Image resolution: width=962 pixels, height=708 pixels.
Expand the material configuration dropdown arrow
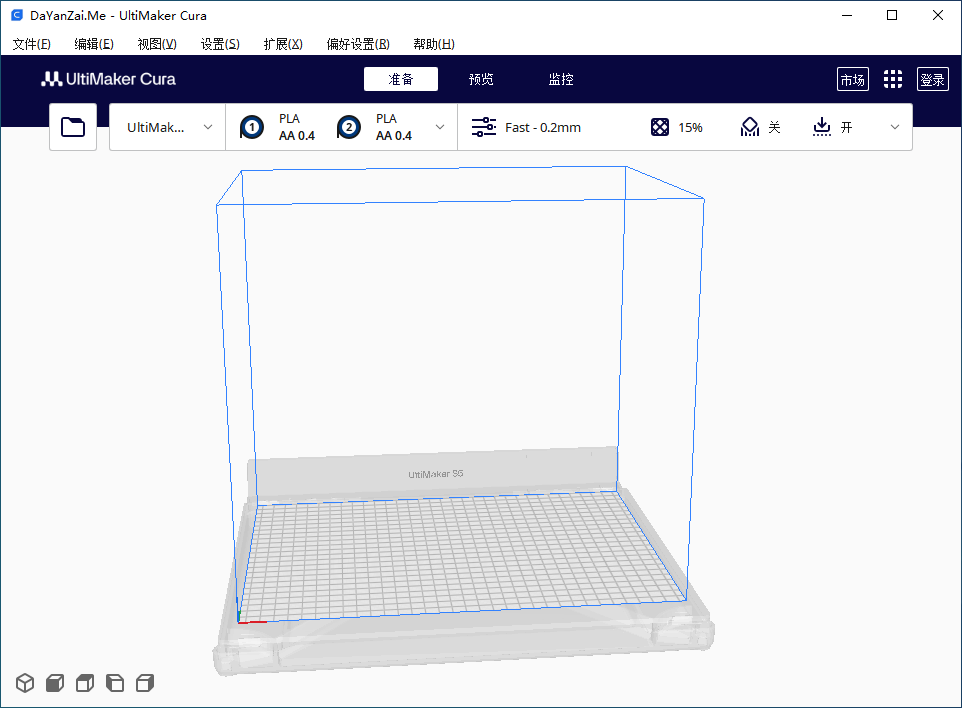pos(440,127)
